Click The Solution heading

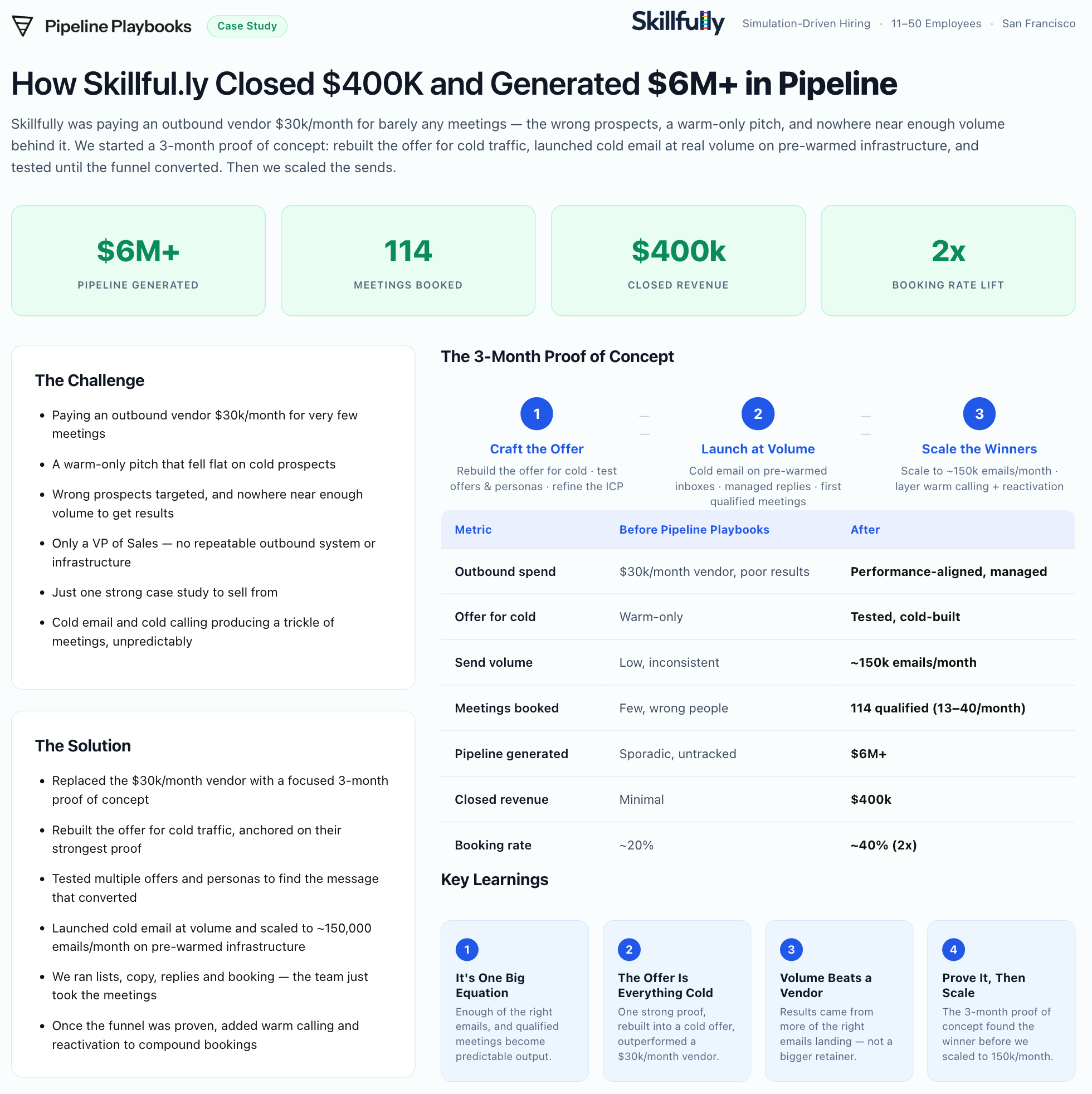coord(82,746)
